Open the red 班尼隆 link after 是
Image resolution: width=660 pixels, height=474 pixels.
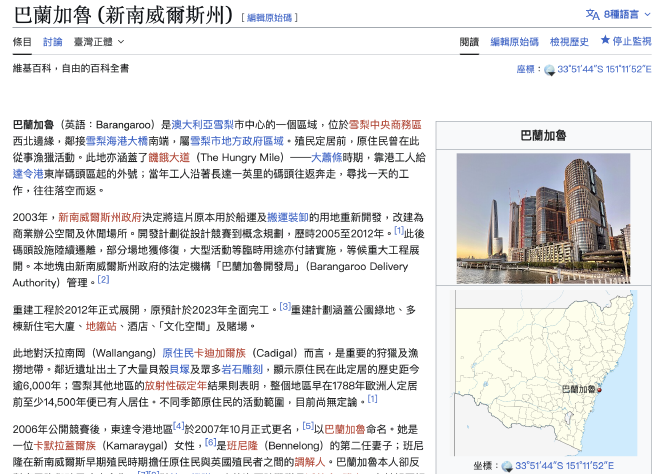point(242,446)
